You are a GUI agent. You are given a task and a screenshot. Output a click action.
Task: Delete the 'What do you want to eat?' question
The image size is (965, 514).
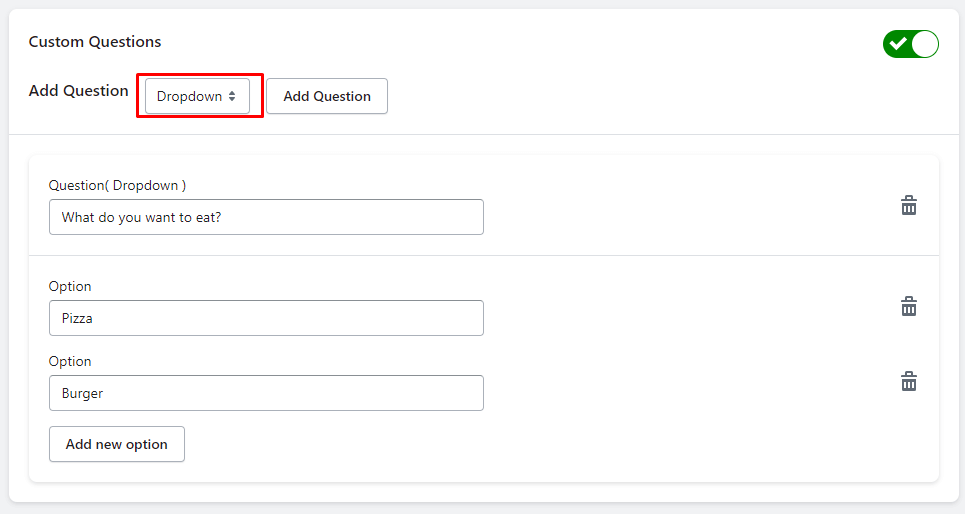pyautogui.click(x=909, y=206)
